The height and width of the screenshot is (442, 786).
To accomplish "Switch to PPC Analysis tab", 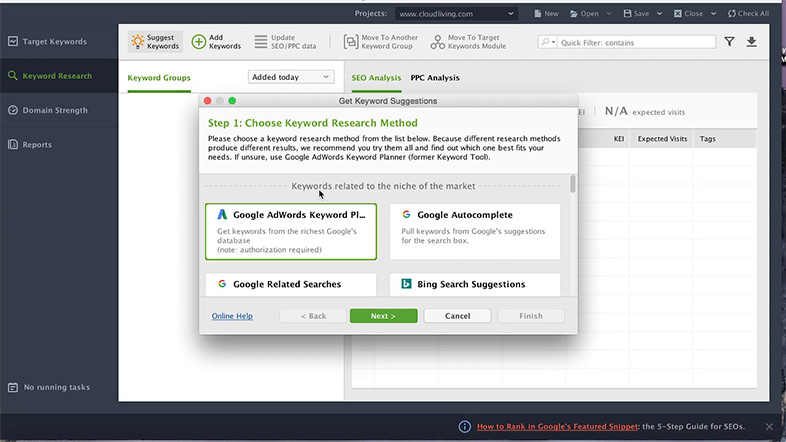I will 435,78.
